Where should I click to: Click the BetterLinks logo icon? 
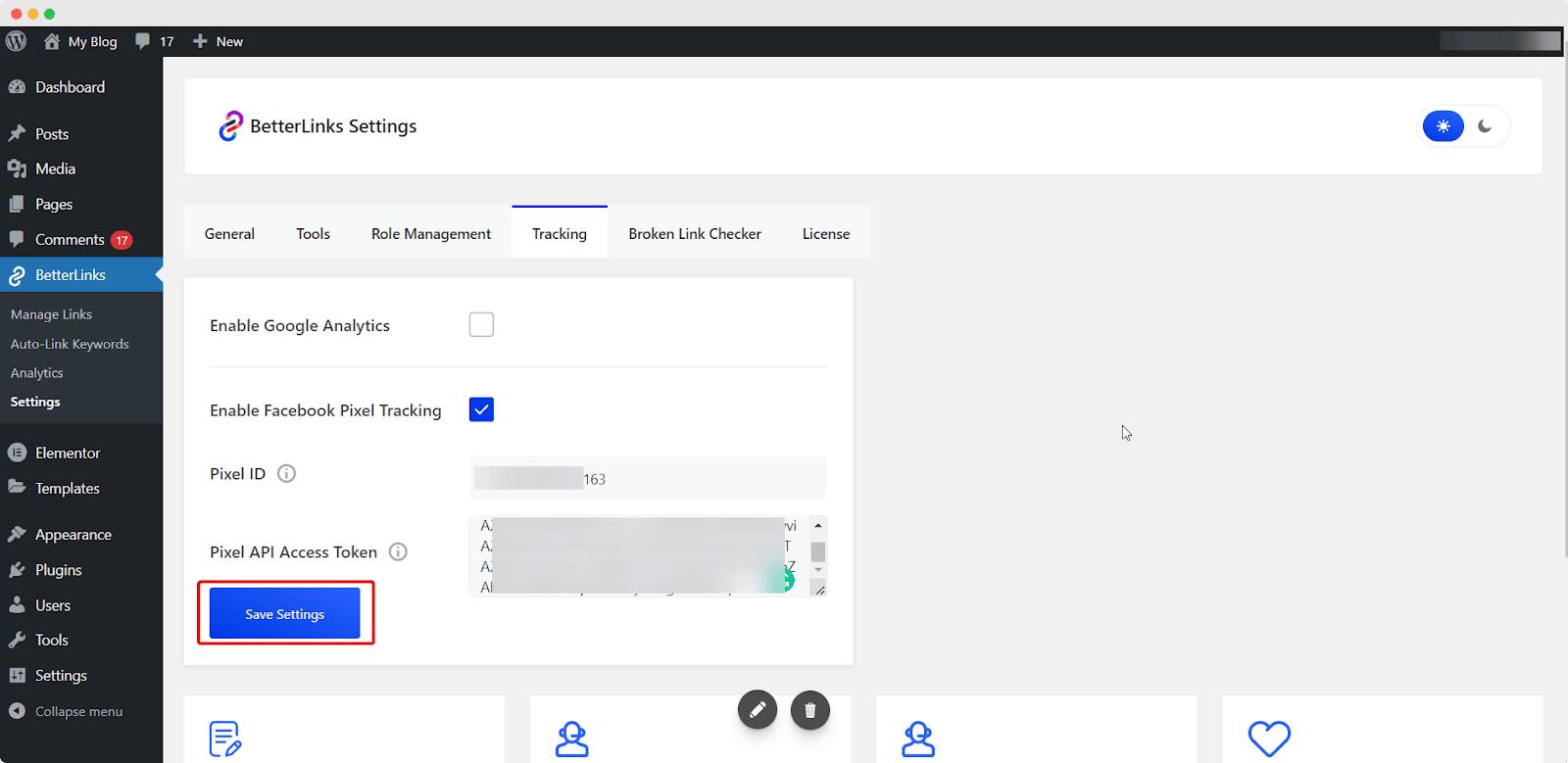pos(230,126)
